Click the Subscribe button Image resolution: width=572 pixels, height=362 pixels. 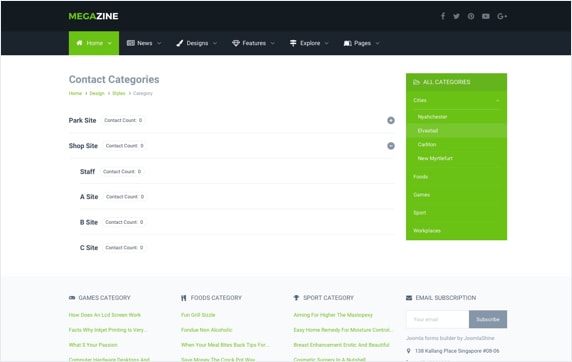(488, 319)
